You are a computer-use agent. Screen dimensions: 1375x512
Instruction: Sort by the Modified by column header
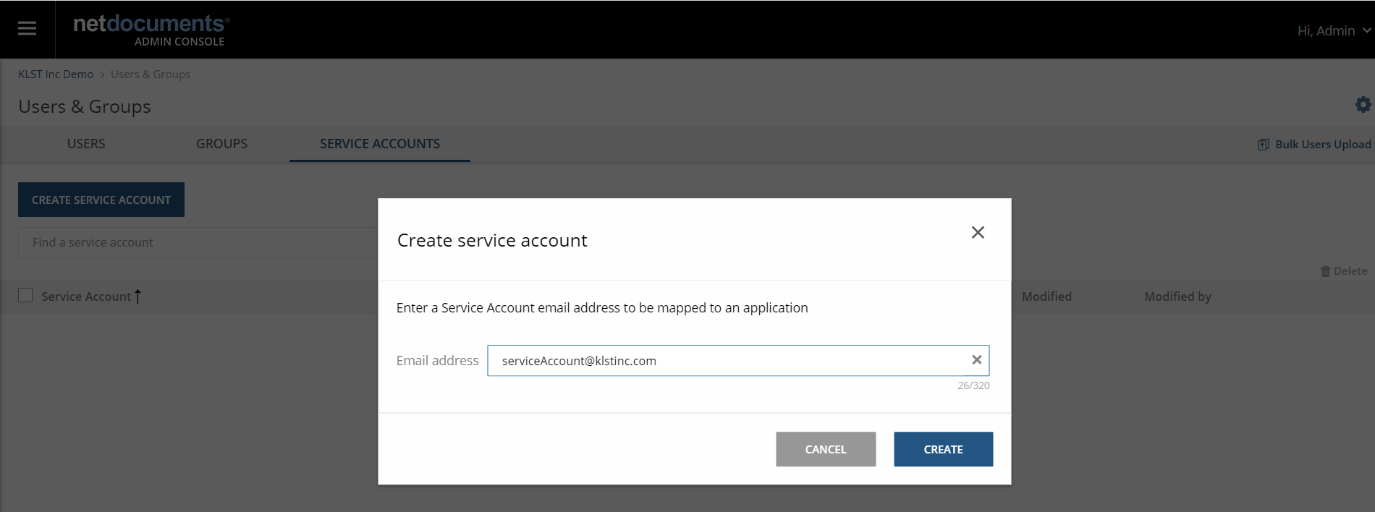[x=1178, y=296]
